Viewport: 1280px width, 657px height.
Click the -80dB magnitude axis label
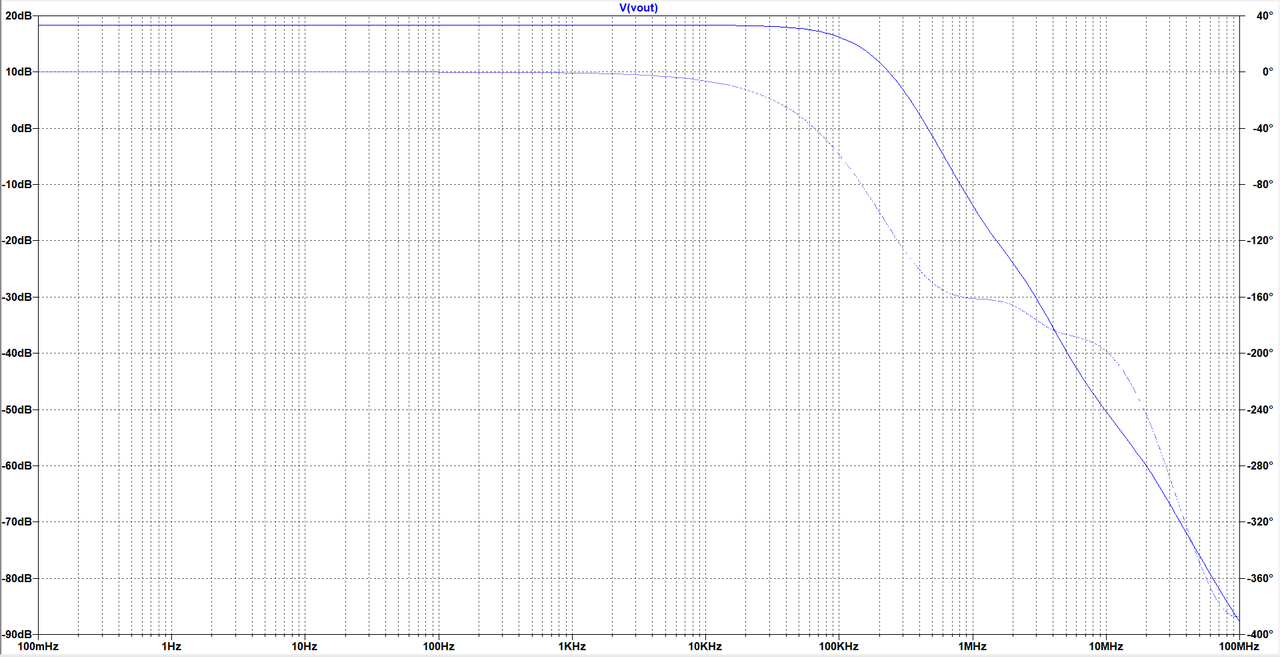click(x=16, y=578)
